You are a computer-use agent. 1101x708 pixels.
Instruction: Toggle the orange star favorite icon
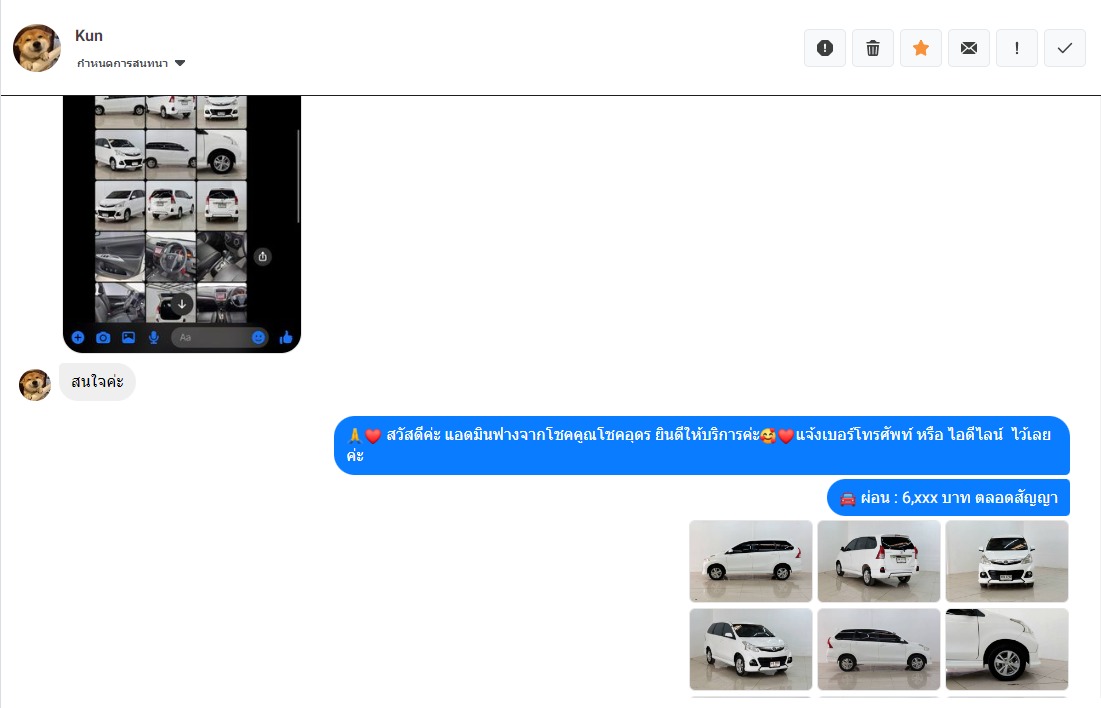pyautogui.click(x=921, y=48)
